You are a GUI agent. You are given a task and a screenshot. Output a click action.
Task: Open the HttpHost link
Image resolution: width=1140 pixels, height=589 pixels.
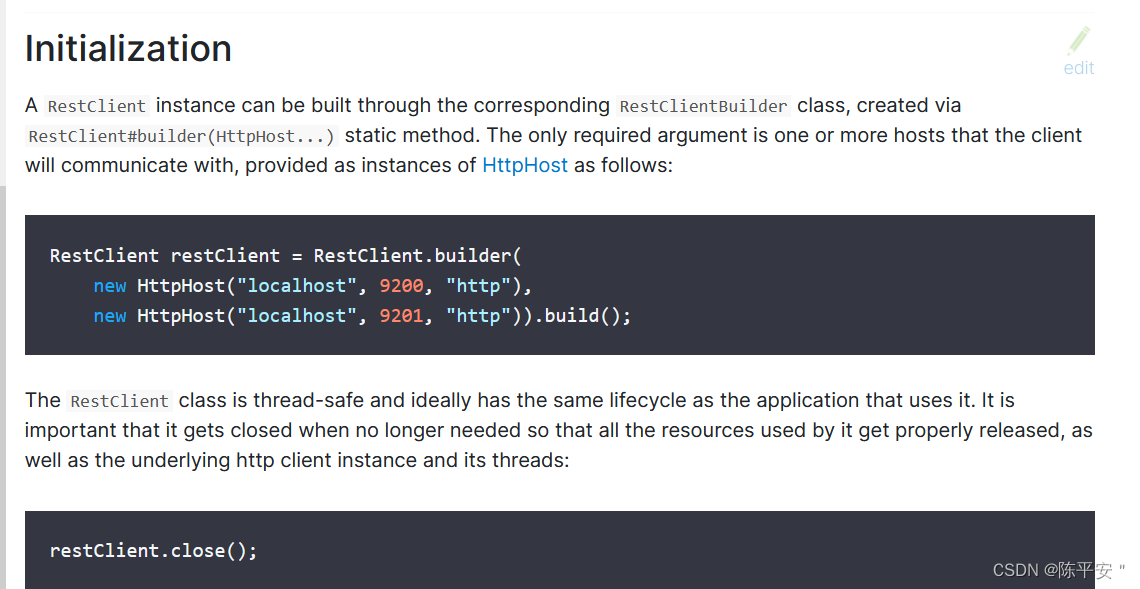525,165
